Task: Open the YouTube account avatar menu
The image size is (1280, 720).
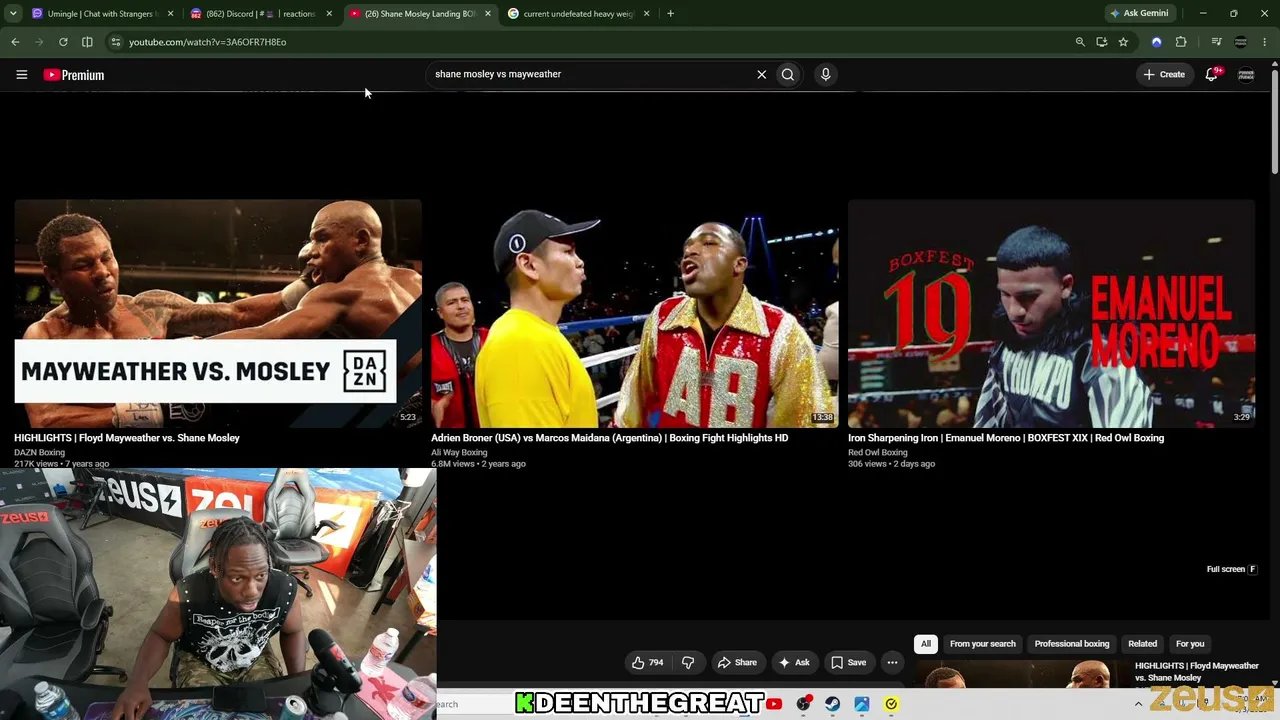Action: coord(1246,75)
